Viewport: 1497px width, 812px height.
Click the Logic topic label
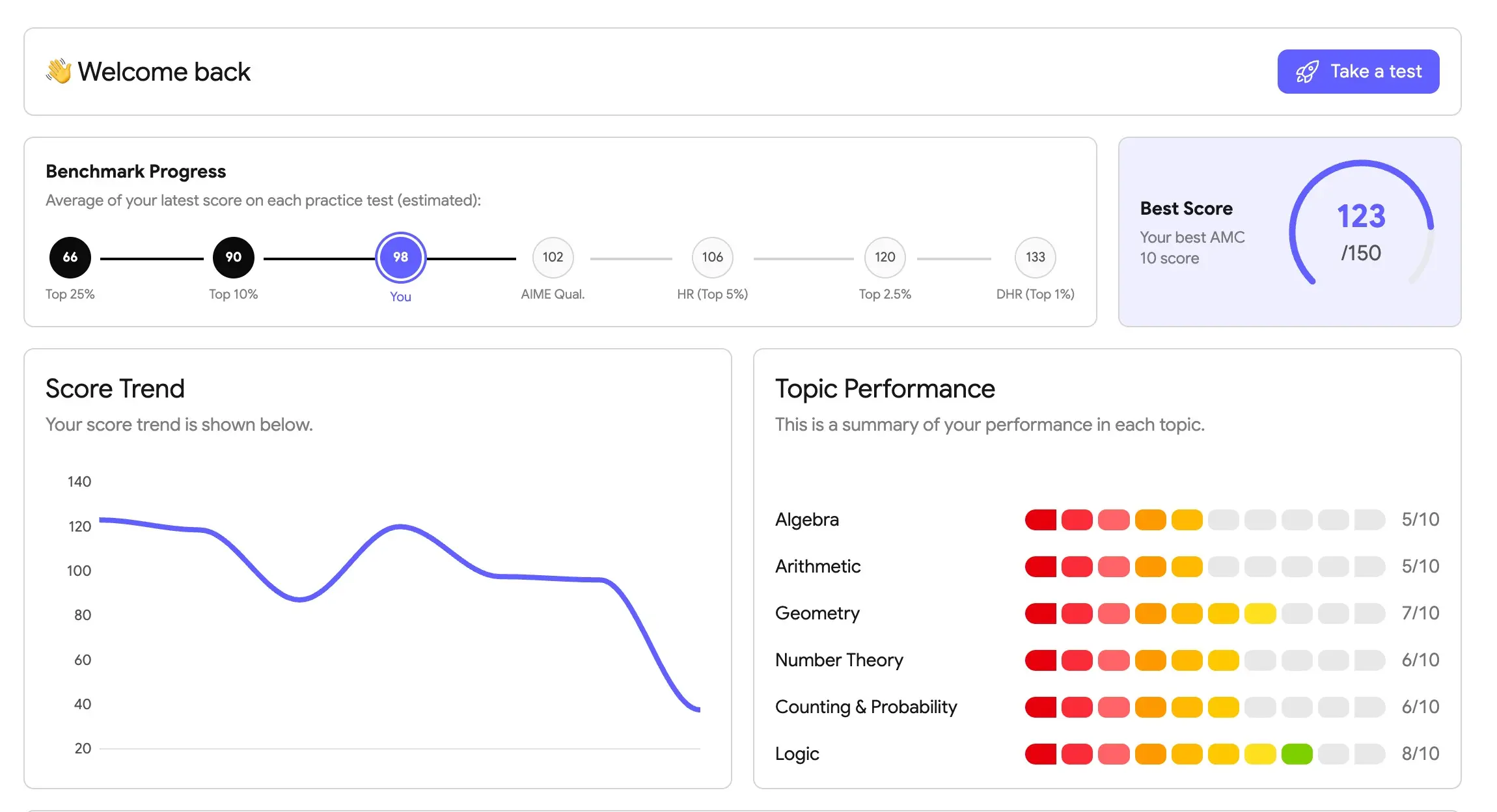(797, 753)
